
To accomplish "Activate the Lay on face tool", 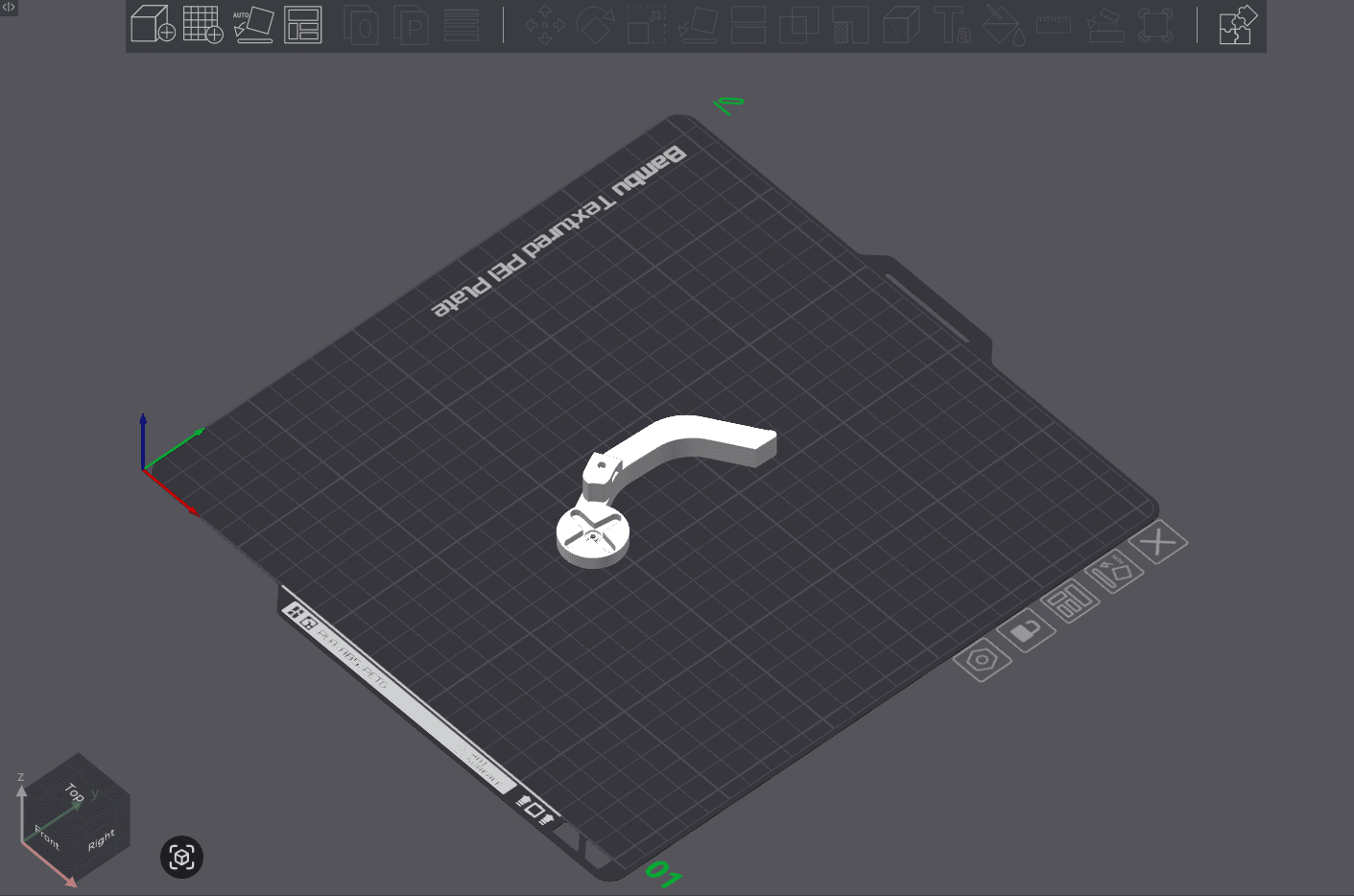I will coord(698,26).
